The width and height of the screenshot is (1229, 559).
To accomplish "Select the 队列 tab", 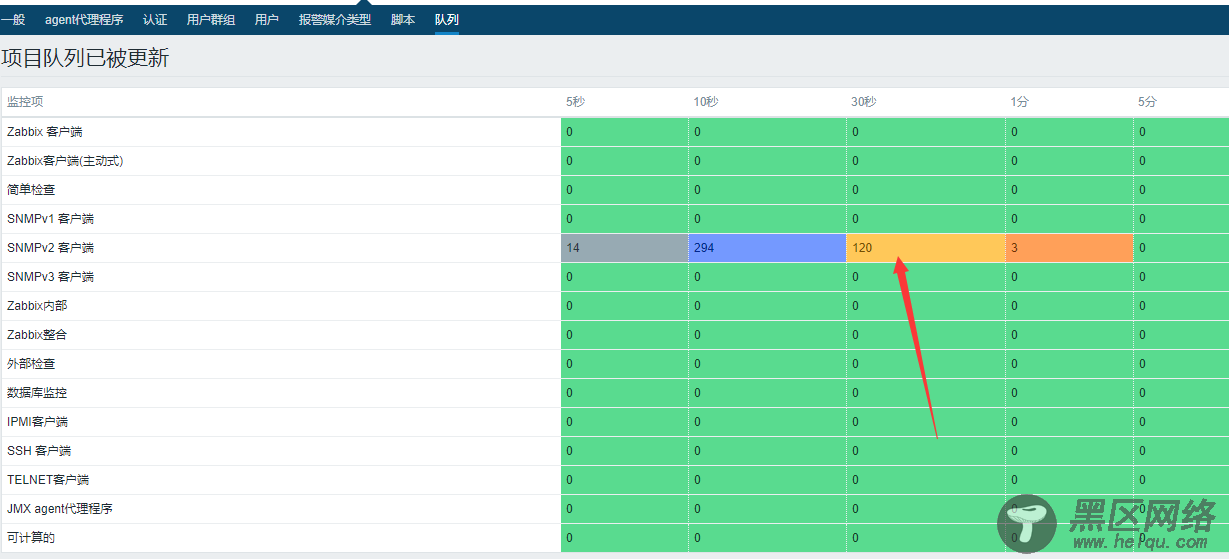I will [447, 19].
